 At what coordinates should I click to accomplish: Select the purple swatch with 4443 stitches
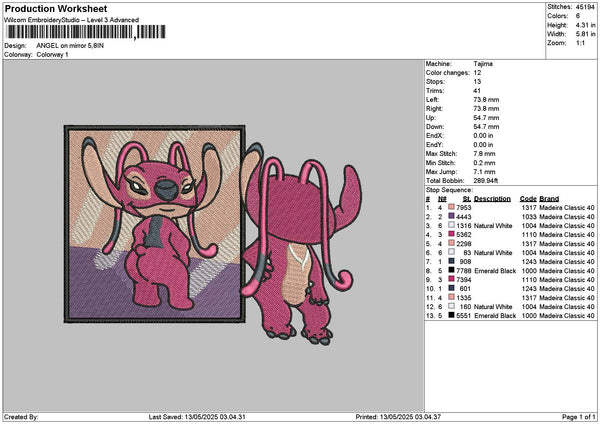click(x=453, y=216)
